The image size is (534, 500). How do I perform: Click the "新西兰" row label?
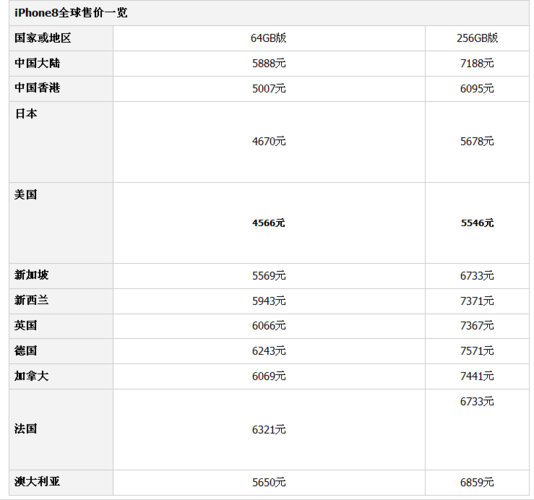point(31,300)
